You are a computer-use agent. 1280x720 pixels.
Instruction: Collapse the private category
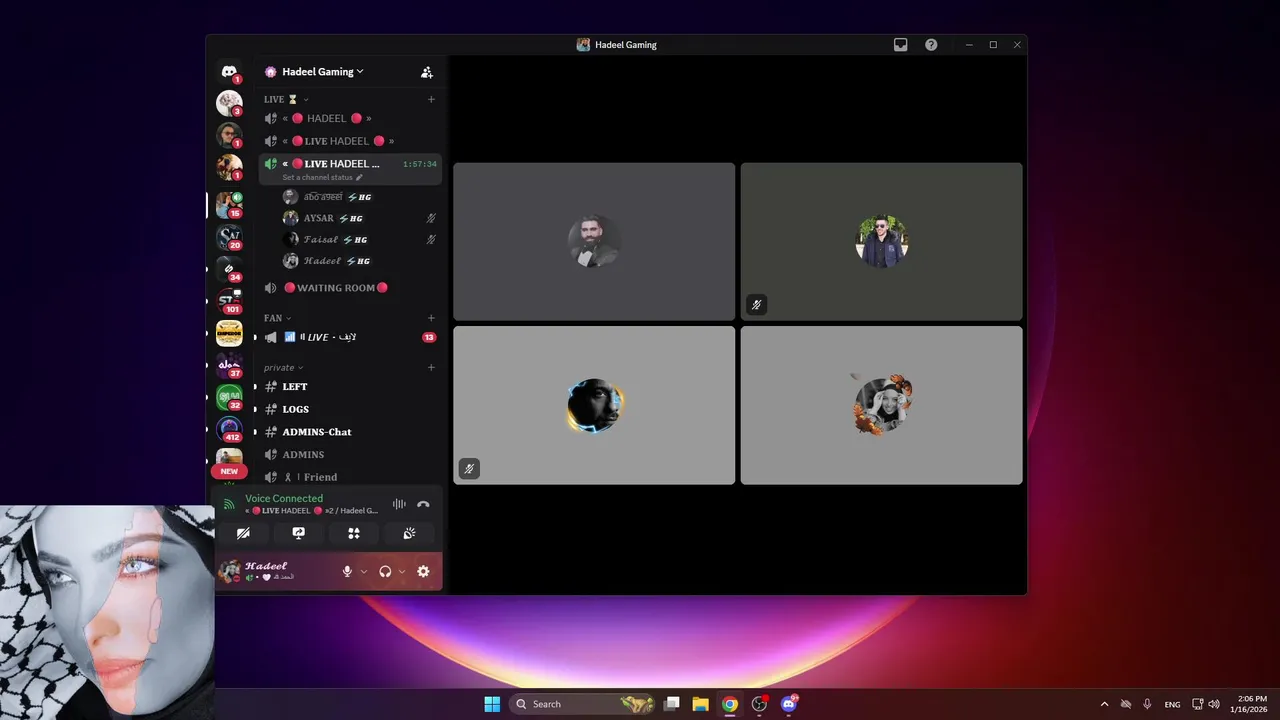point(283,367)
